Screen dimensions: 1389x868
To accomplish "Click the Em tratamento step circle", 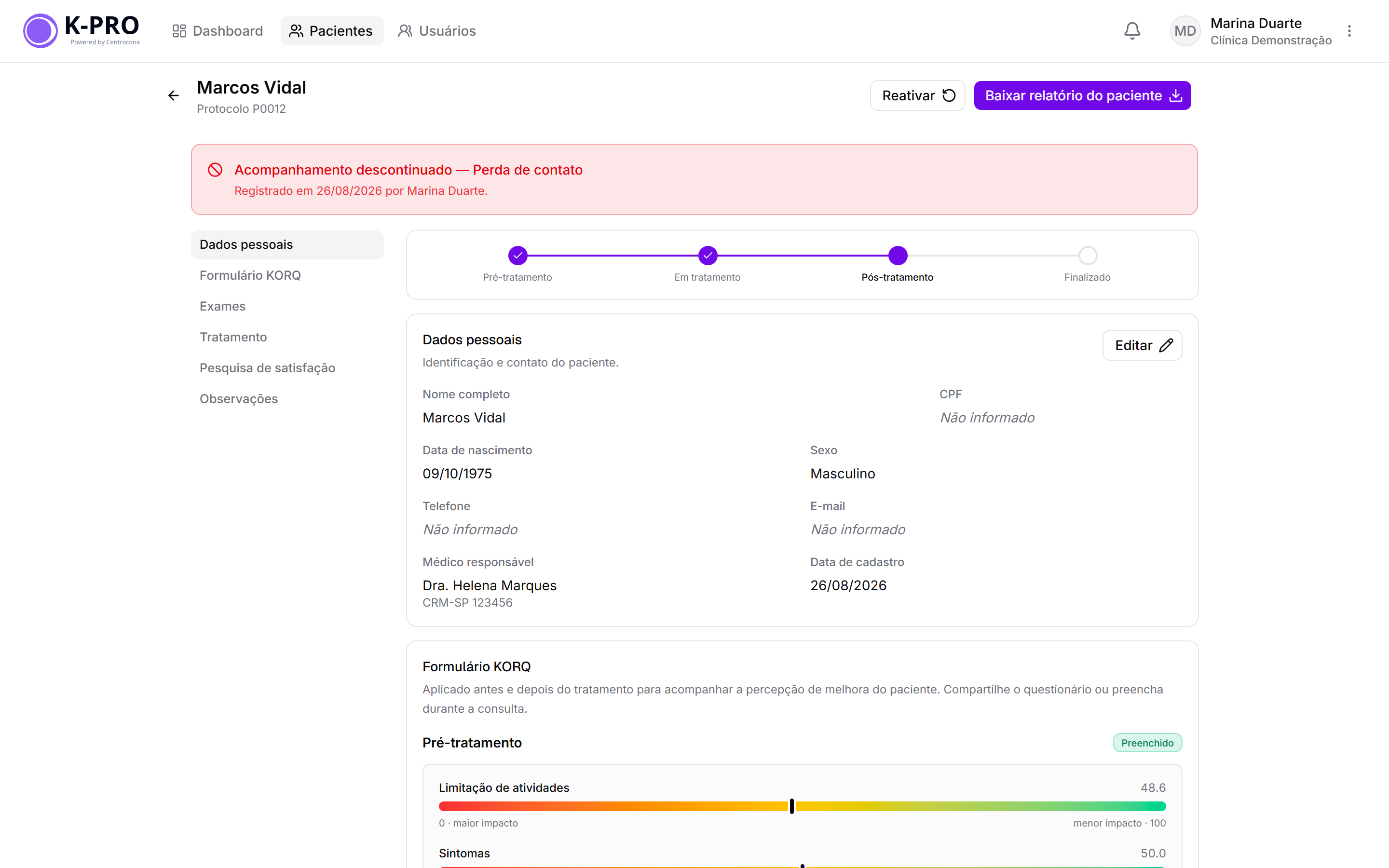I will (708, 256).
